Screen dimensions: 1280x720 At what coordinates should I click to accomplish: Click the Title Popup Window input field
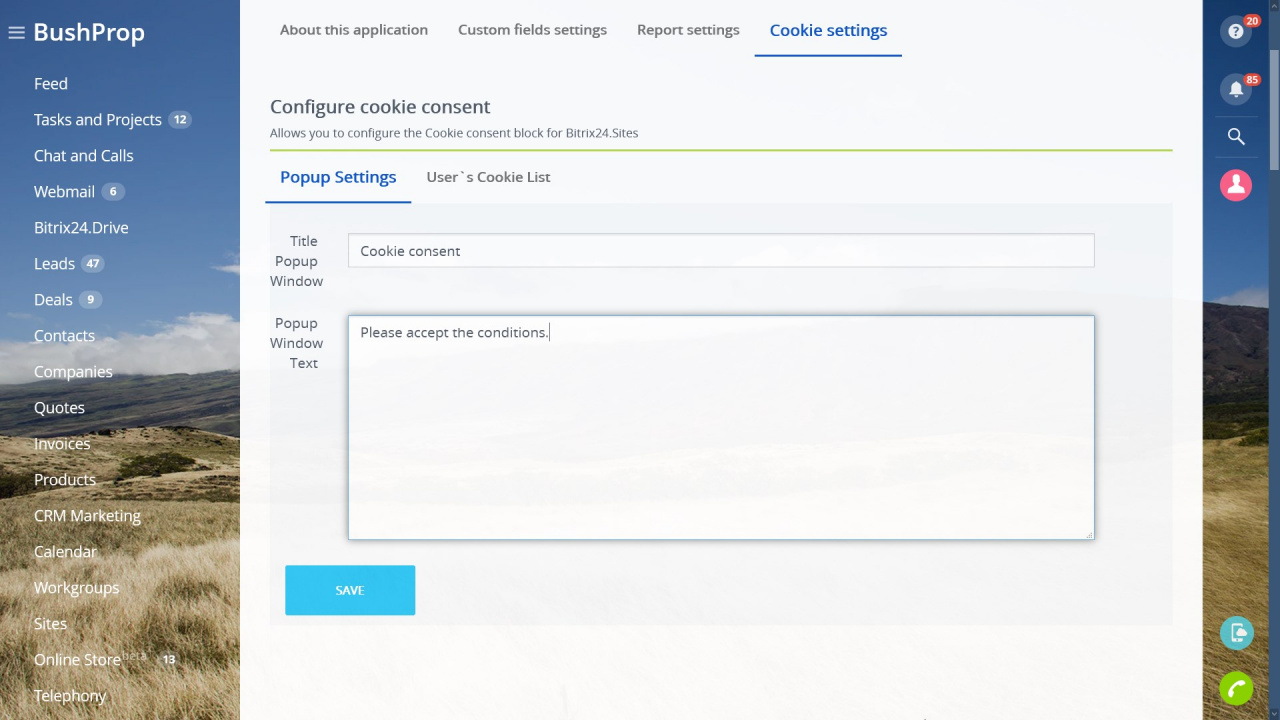pyautogui.click(x=721, y=251)
